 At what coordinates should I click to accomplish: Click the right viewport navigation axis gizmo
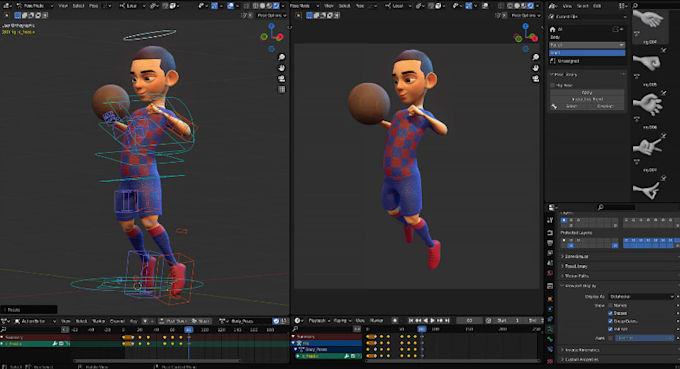526,36
